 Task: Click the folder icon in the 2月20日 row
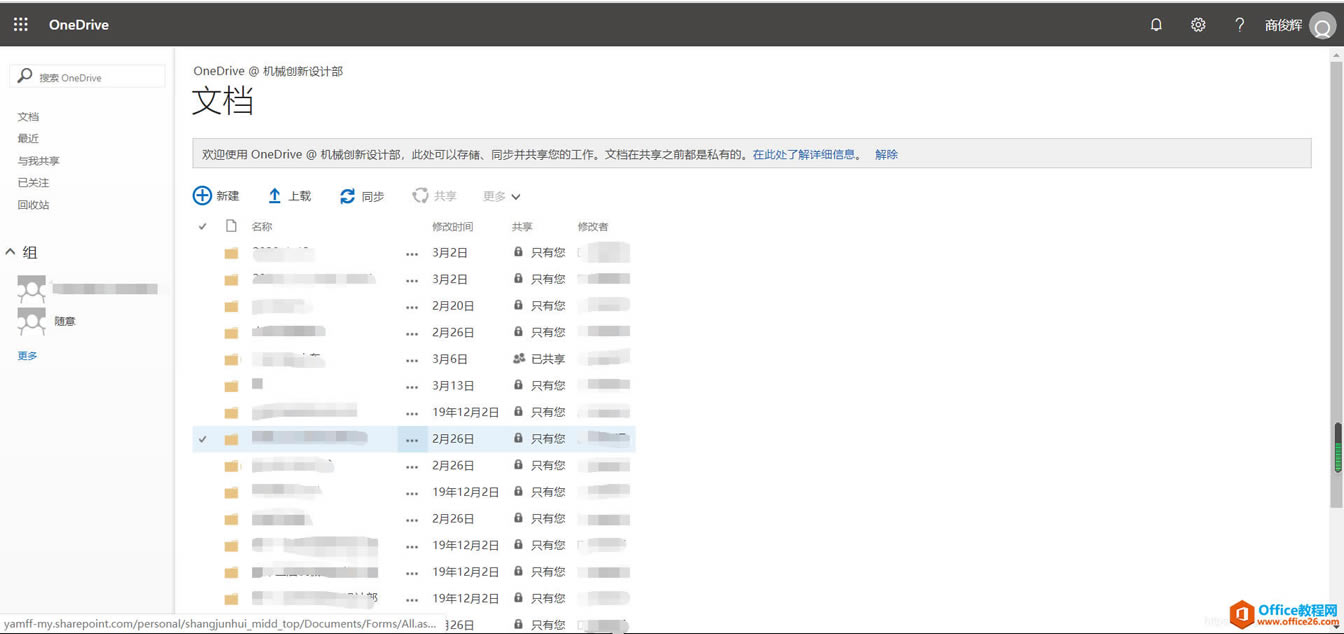click(231, 306)
